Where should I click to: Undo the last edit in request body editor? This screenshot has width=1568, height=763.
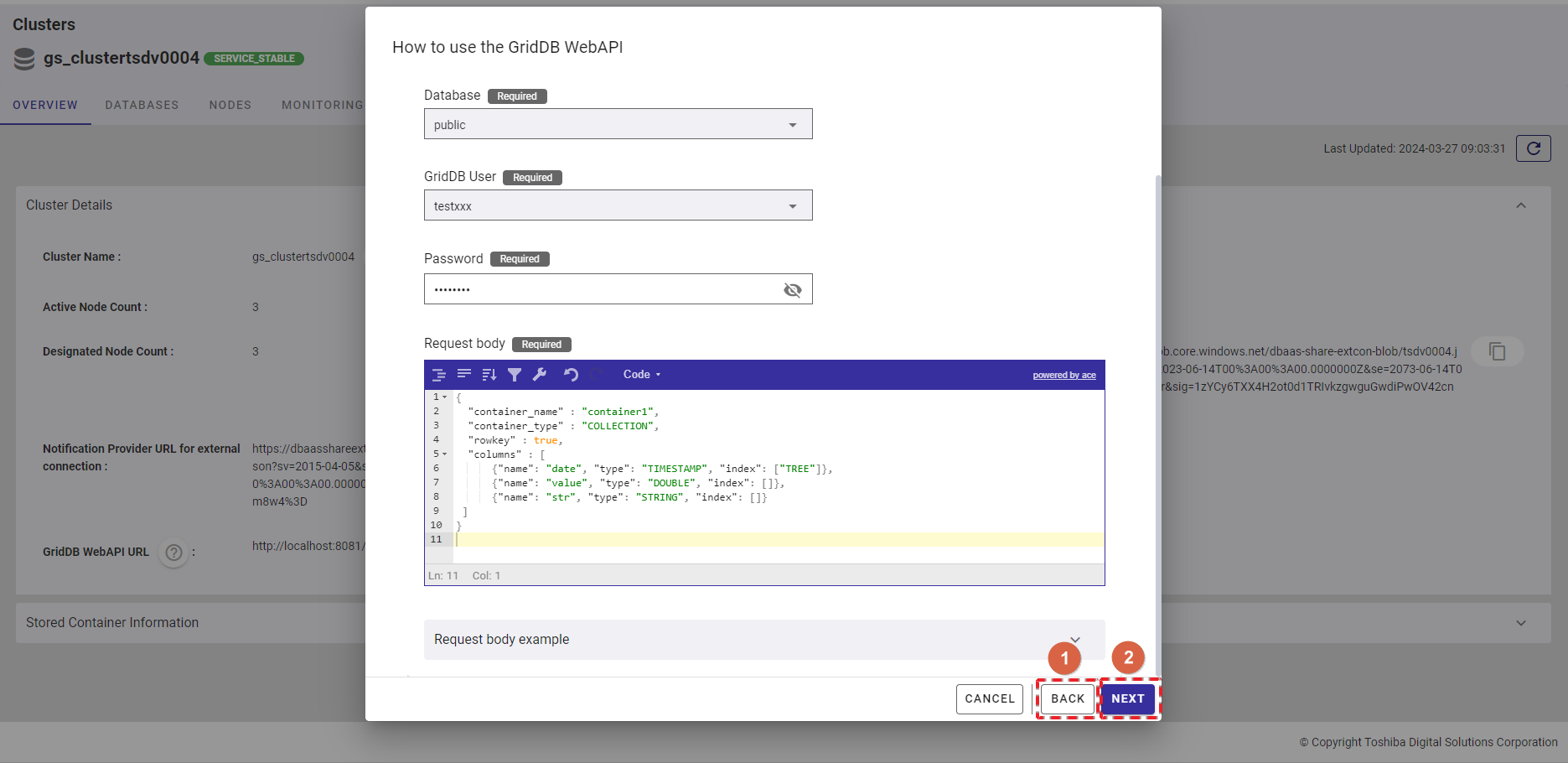tap(571, 375)
